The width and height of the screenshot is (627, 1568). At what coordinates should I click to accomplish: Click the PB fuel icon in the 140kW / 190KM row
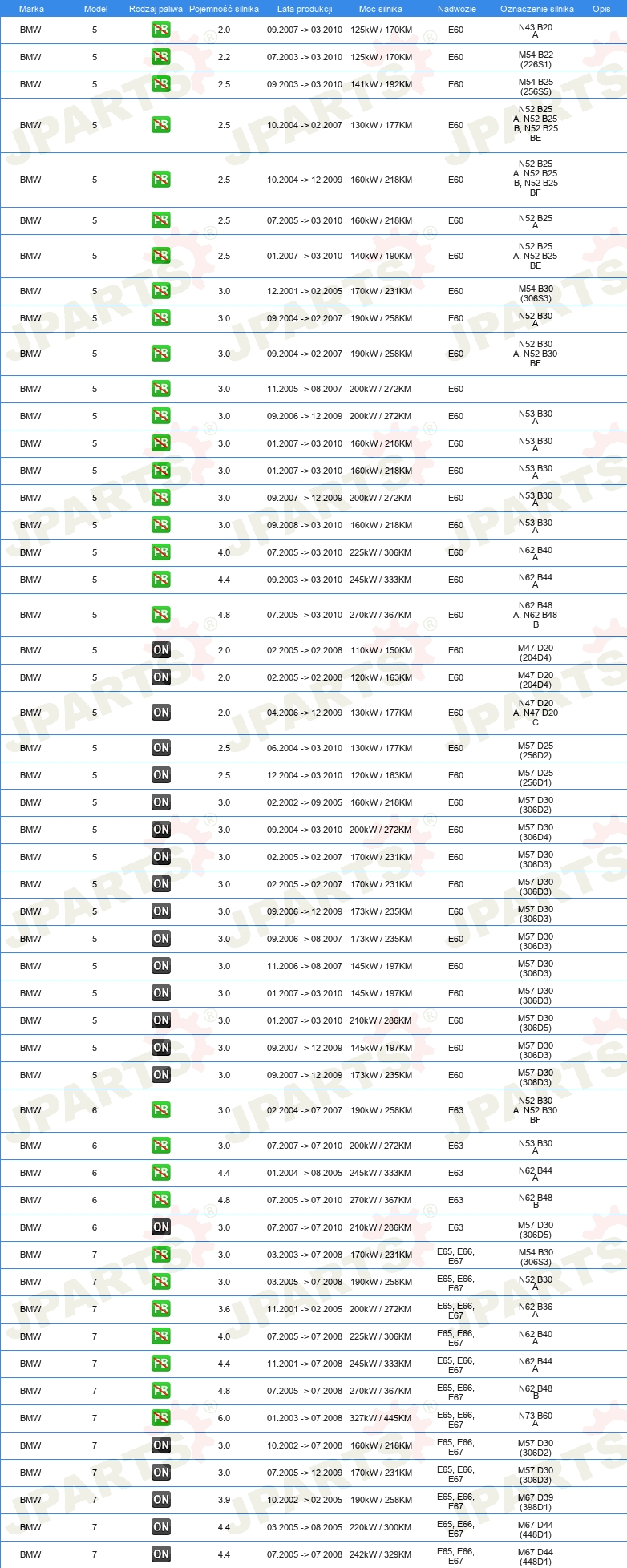coord(161,256)
